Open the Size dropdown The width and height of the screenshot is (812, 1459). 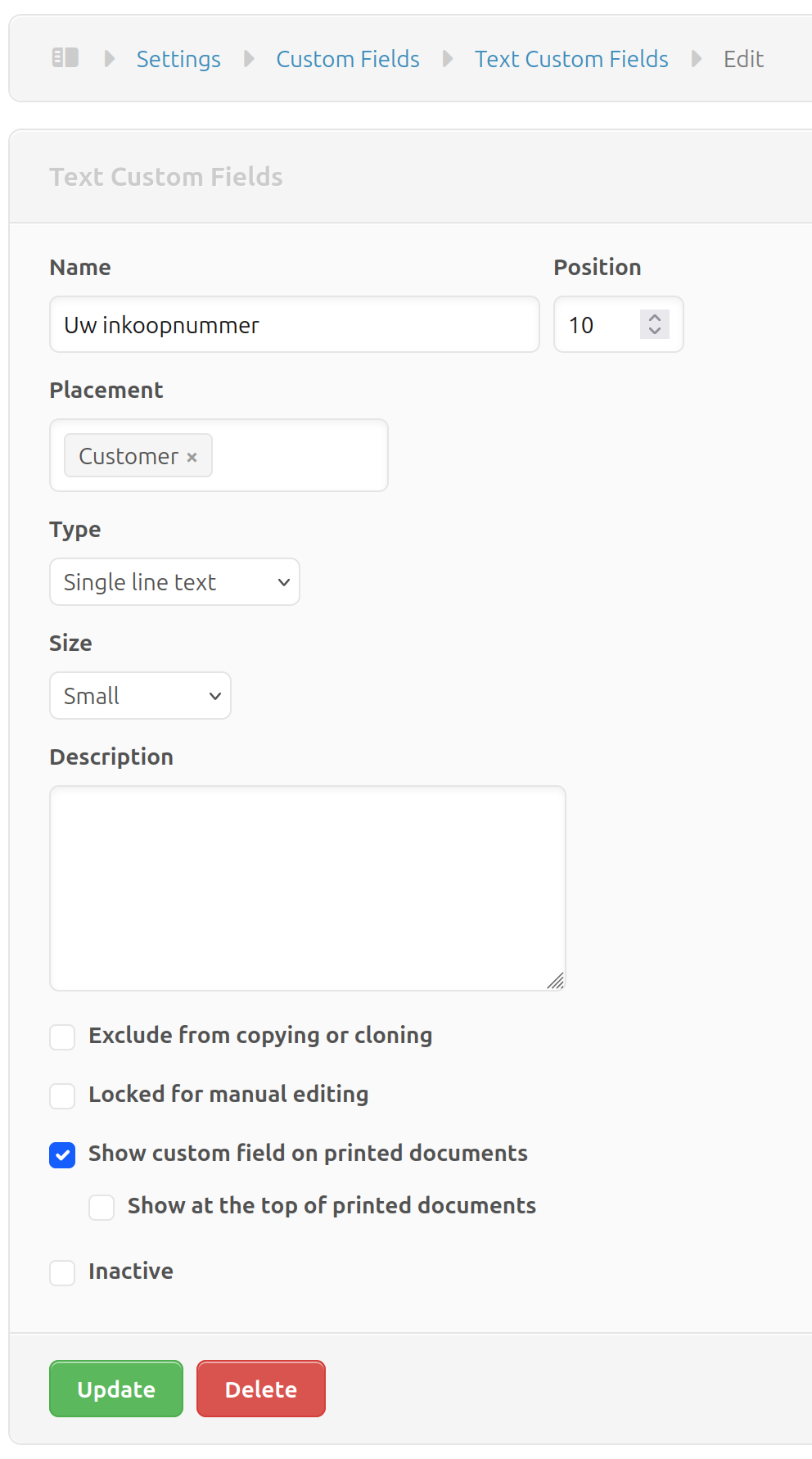(140, 696)
